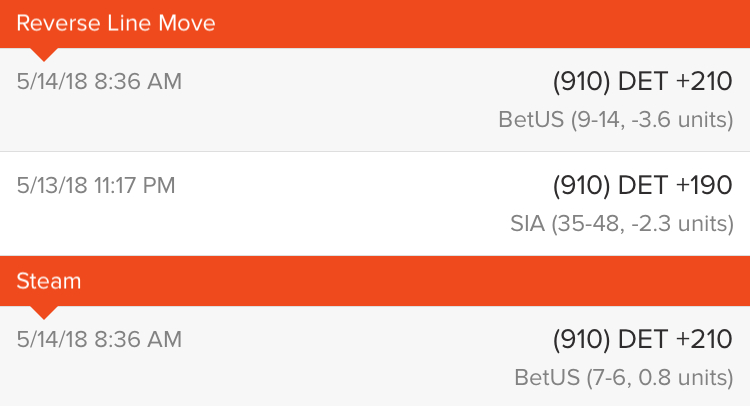Click the pointer notch under Steam
Image resolution: width=750 pixels, height=406 pixels.
(44, 313)
